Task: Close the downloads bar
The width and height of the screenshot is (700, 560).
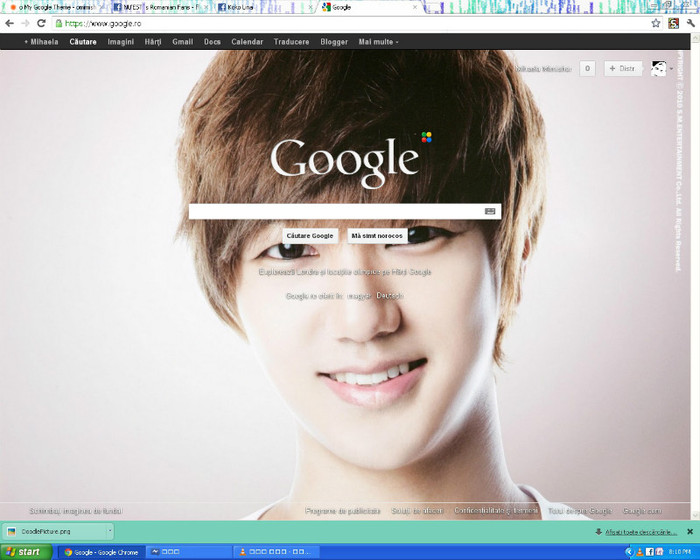Action: coord(689,531)
